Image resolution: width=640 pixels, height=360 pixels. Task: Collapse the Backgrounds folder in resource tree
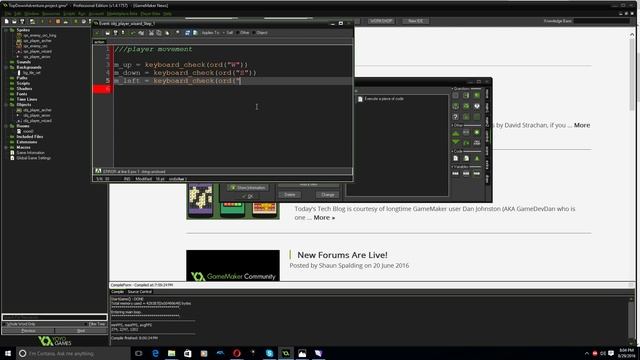click(x=6, y=67)
